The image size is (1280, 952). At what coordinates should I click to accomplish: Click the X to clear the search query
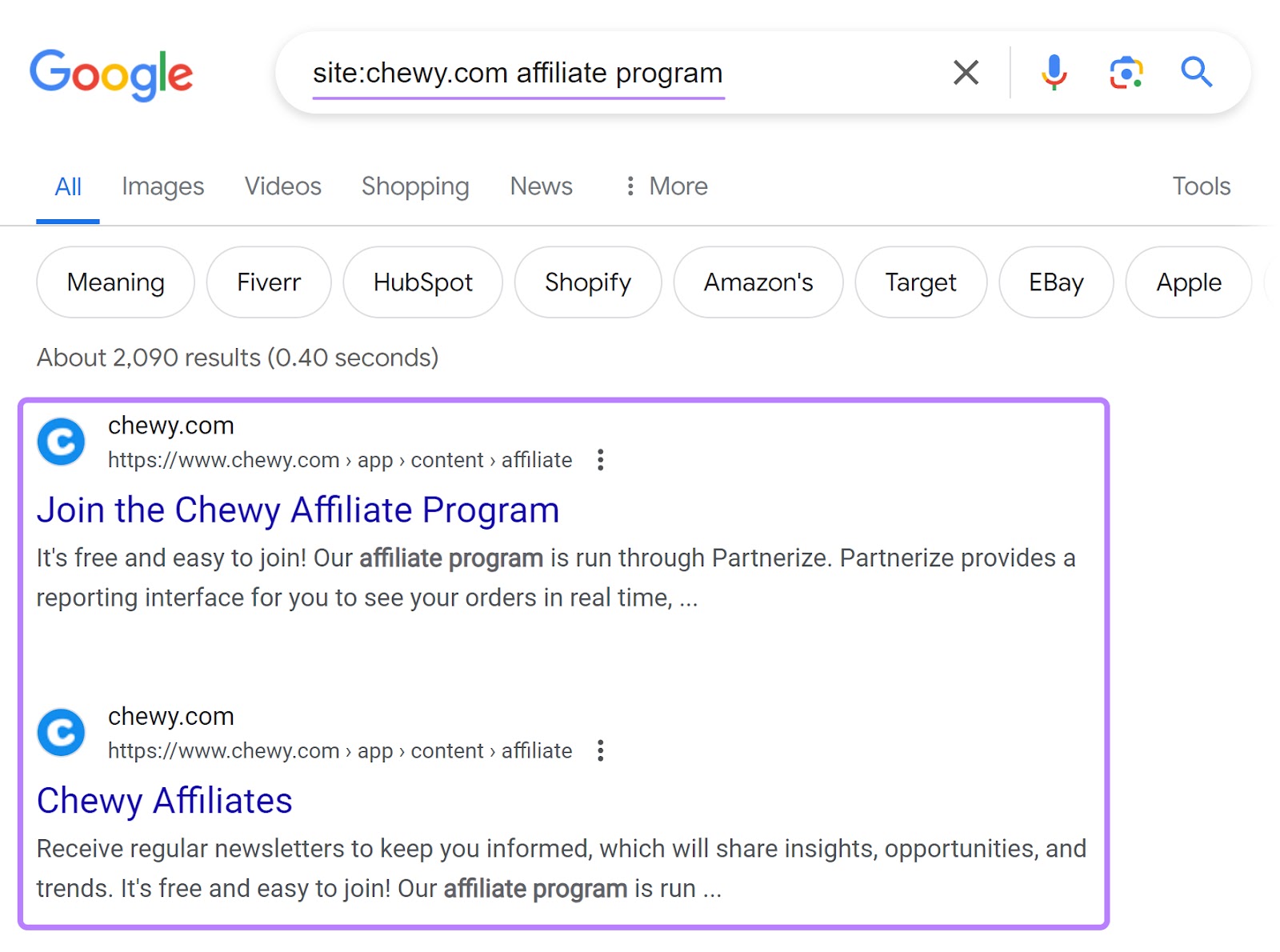(966, 72)
